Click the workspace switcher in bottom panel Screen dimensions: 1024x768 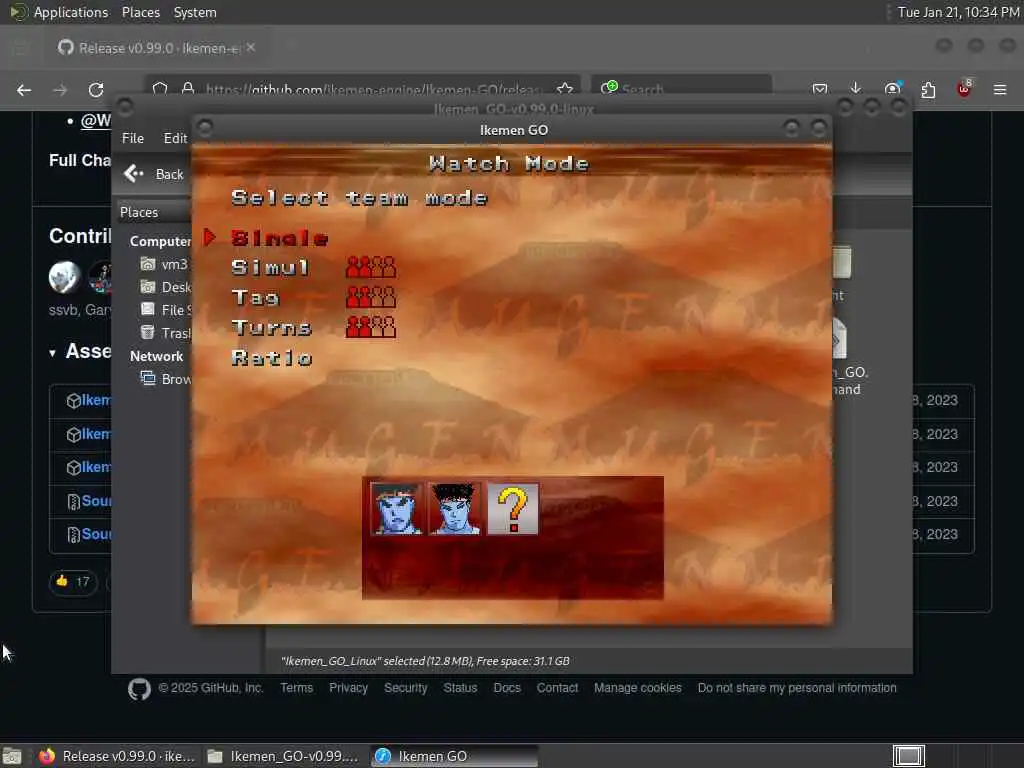[908, 756]
